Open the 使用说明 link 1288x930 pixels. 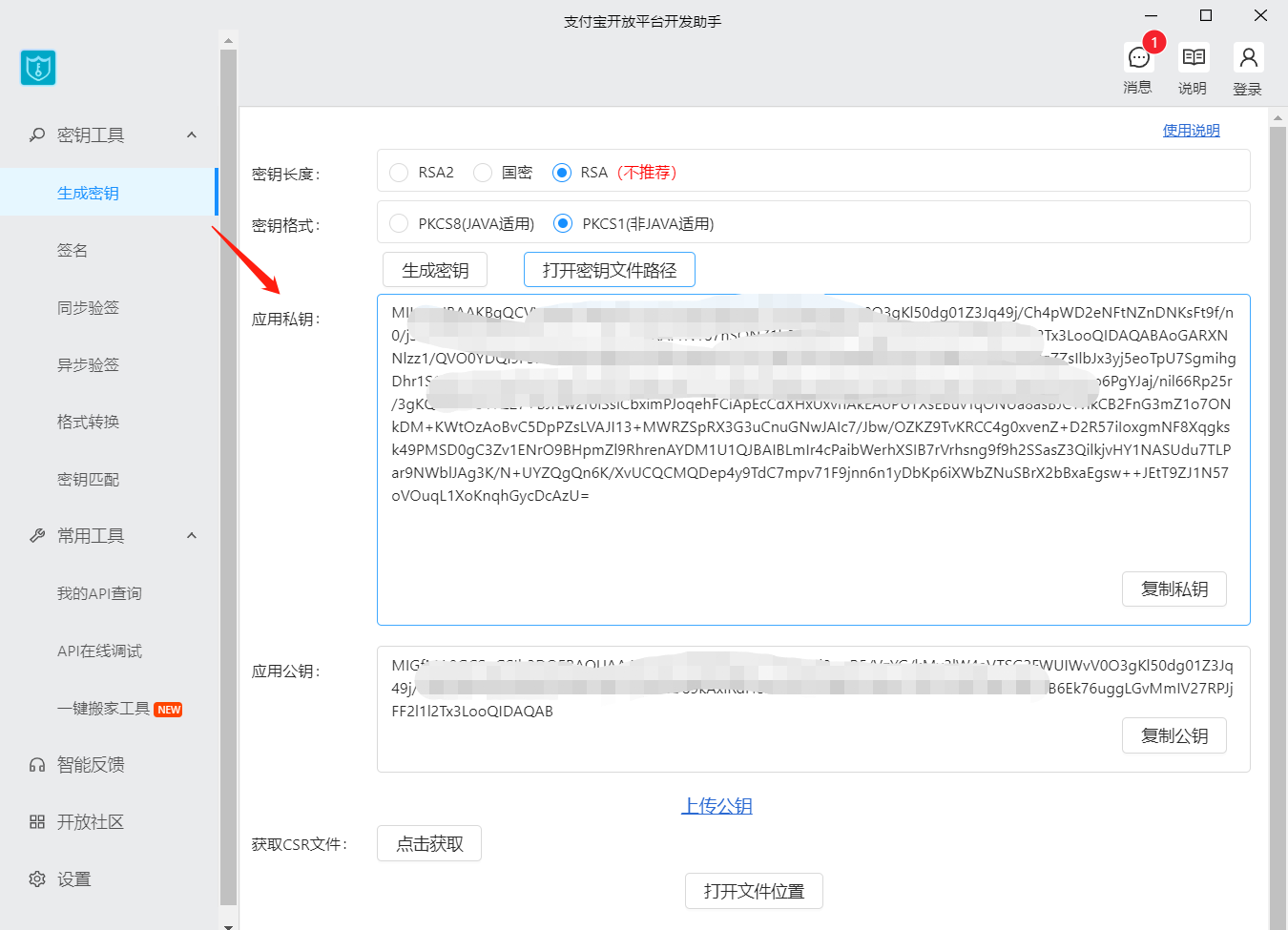click(1191, 131)
